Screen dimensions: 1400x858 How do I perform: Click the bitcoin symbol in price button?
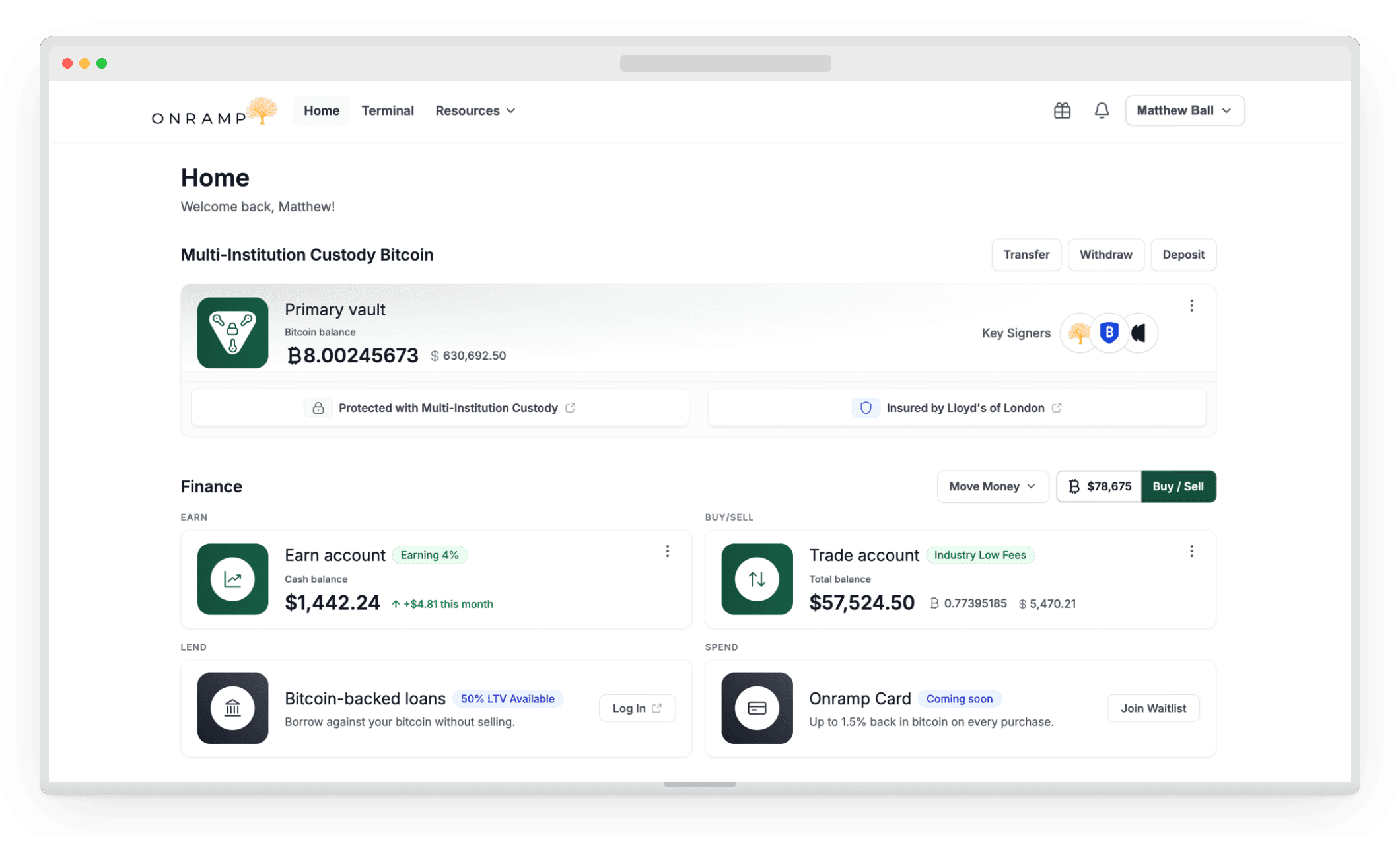(1074, 486)
